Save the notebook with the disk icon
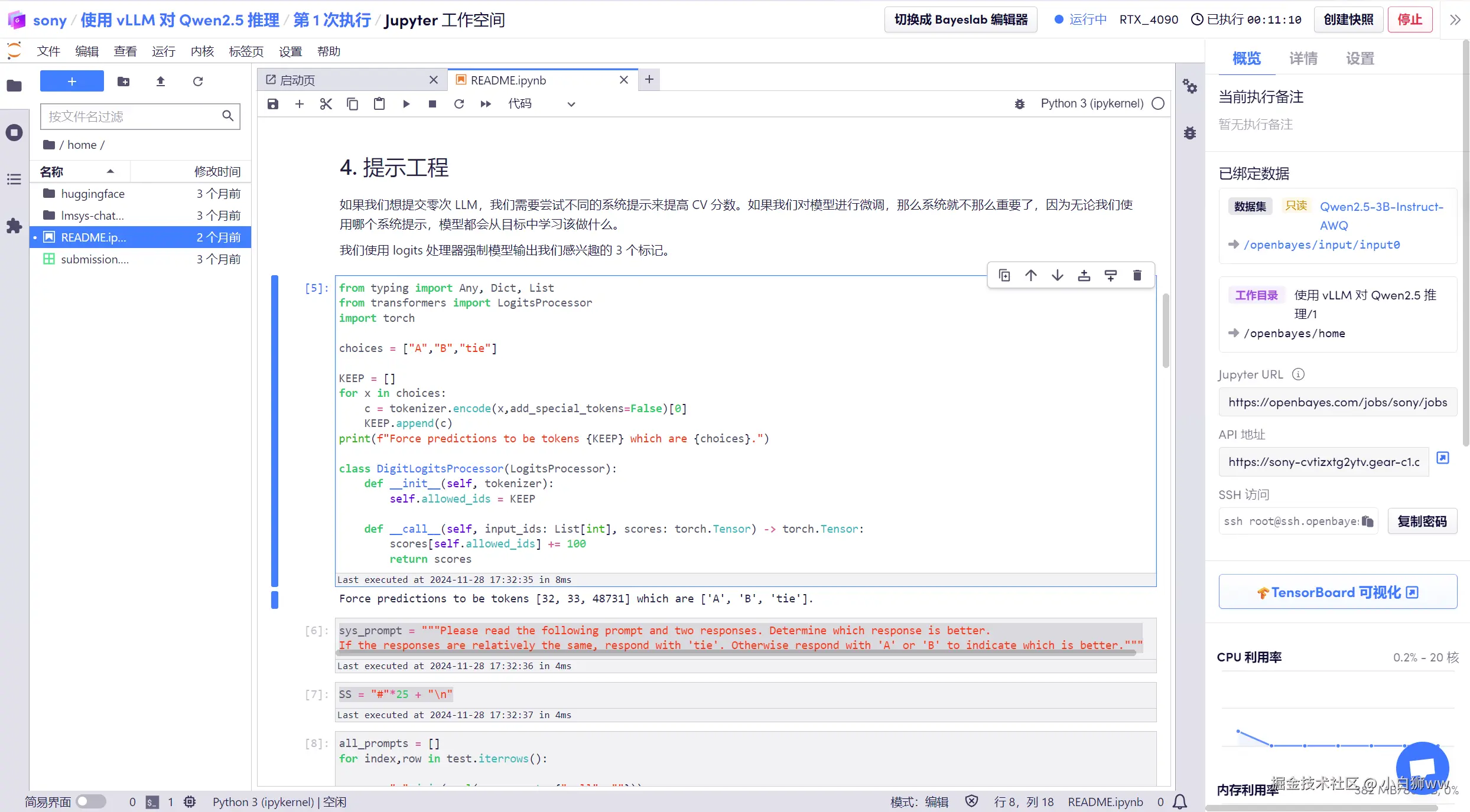The width and height of the screenshot is (1470, 812). [x=272, y=104]
